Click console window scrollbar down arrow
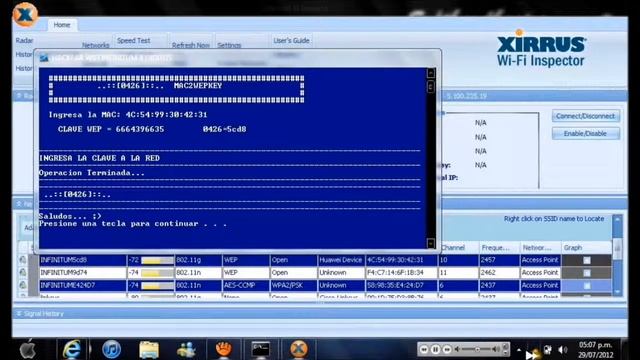Viewport: 640px width, 360px height. click(x=430, y=243)
